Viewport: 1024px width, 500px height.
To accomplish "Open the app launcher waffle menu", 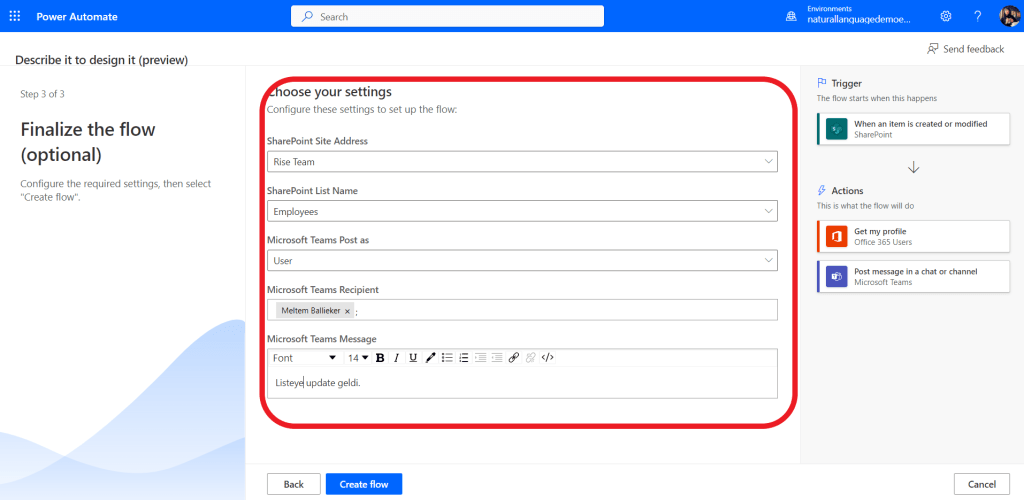I will (x=15, y=16).
